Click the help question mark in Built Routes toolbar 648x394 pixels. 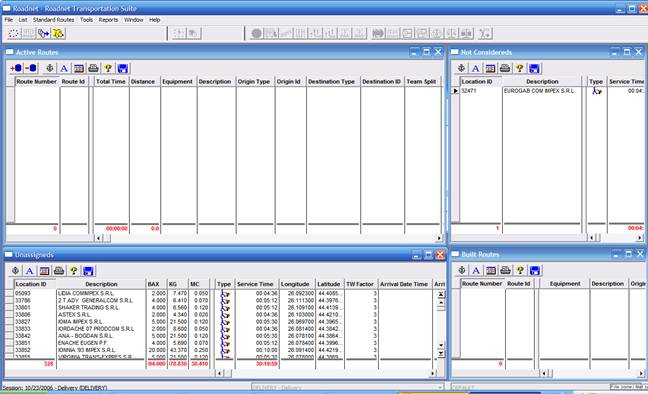coord(520,270)
